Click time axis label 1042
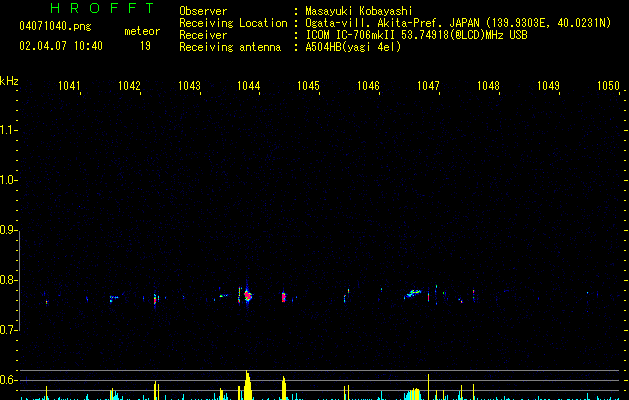This screenshot has width=629, height=400. pyautogui.click(x=129, y=86)
